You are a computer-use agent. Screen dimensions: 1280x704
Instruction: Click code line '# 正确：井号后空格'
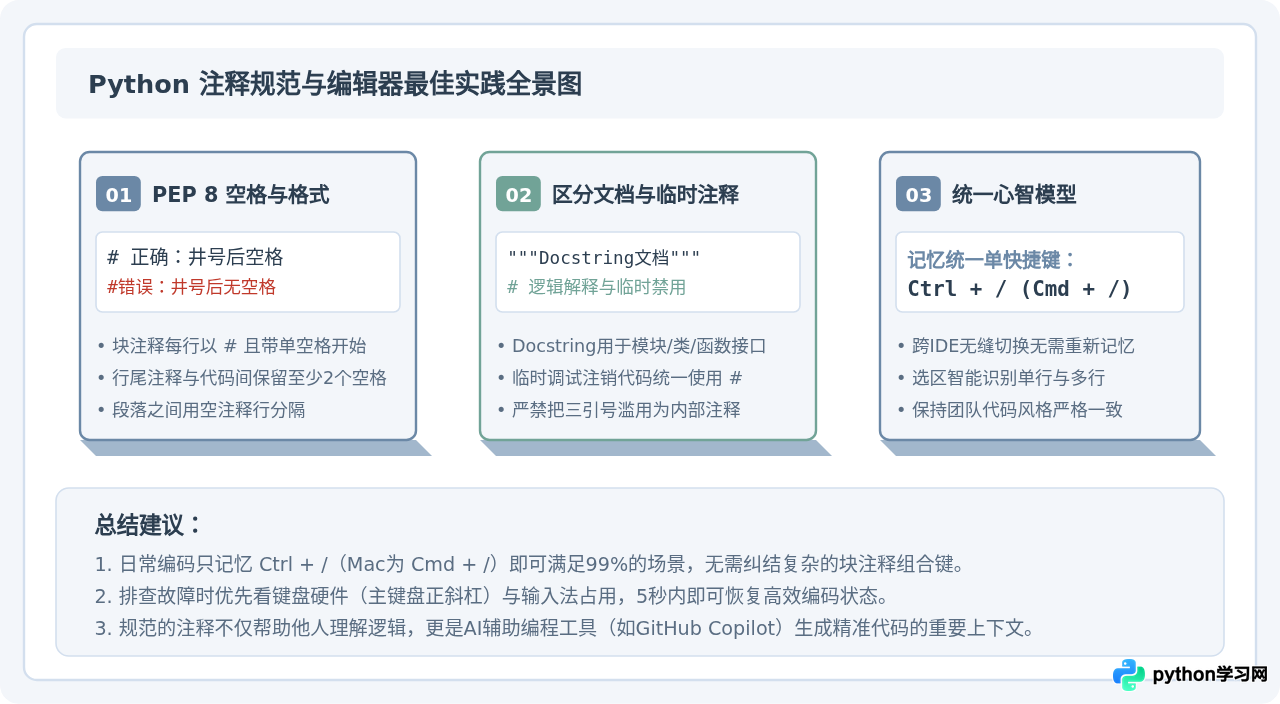pyautogui.click(x=195, y=257)
